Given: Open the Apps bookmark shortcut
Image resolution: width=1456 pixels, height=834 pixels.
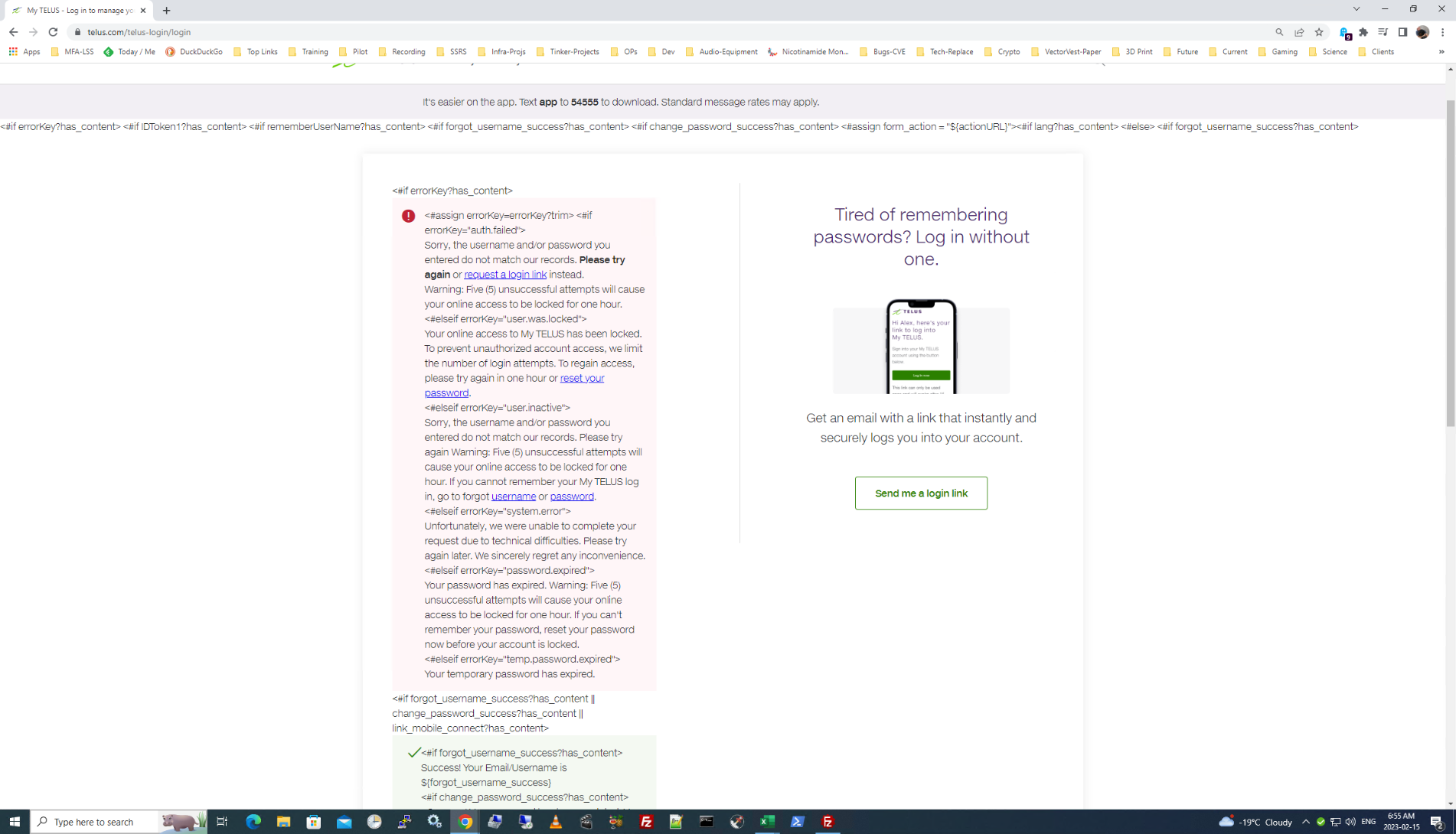Looking at the screenshot, I should [x=24, y=52].
